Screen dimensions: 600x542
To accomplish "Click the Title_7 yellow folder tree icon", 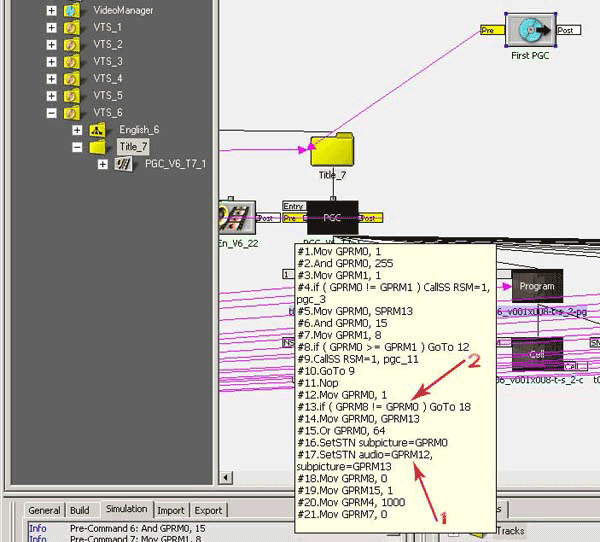I will (97, 147).
